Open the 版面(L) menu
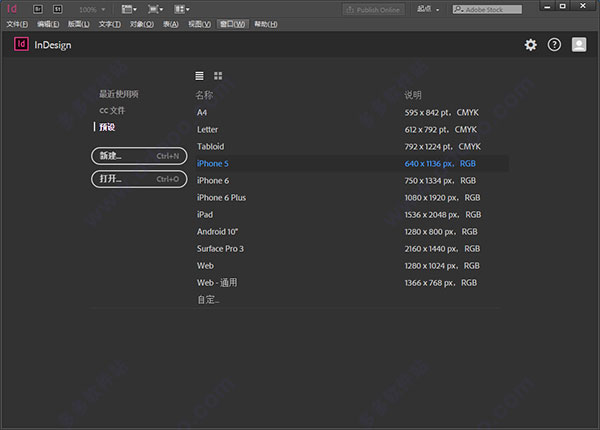Screen dimensions: 600x430 78,24
